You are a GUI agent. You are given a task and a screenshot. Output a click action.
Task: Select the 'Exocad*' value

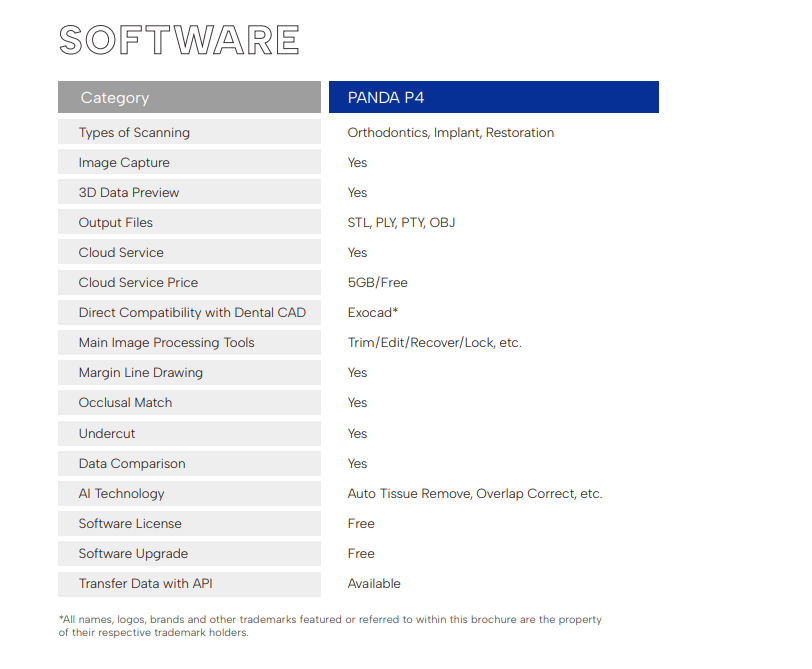tap(373, 313)
